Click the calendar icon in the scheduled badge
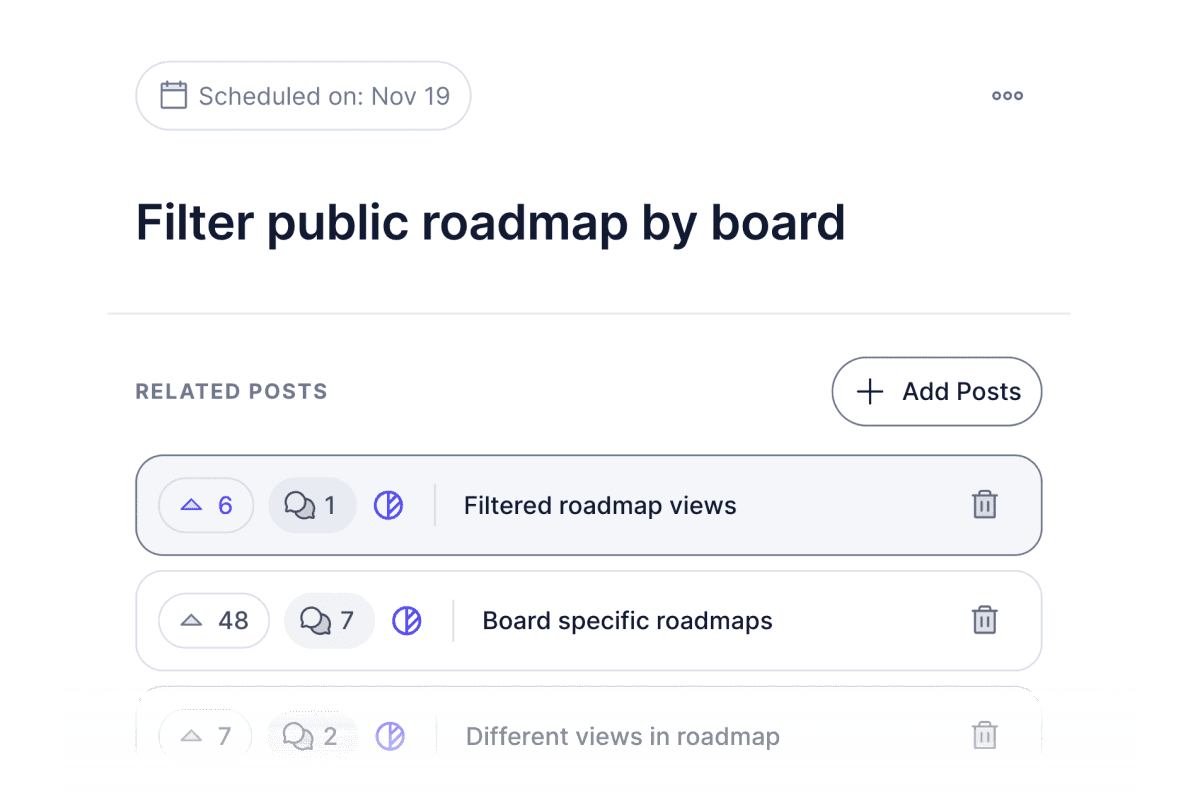The height and width of the screenshot is (800, 1200). (x=174, y=96)
